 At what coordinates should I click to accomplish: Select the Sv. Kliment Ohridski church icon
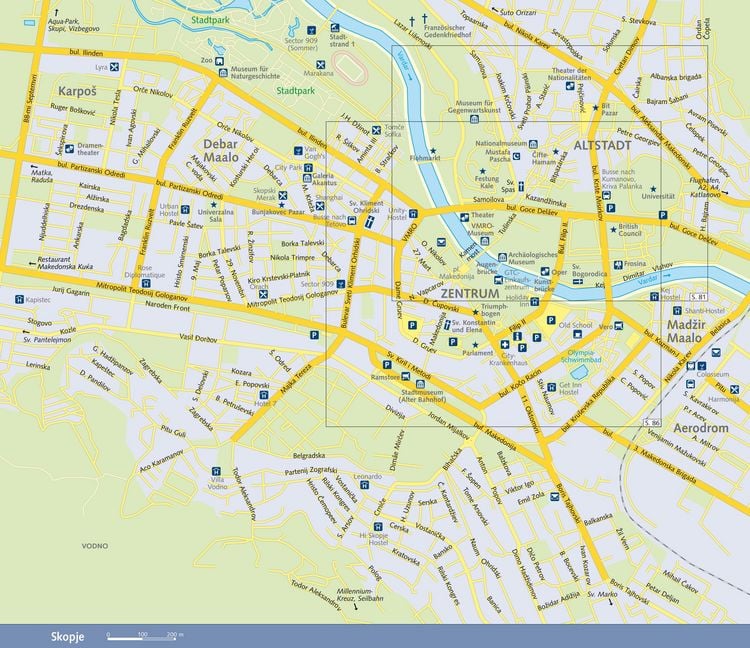click(369, 221)
